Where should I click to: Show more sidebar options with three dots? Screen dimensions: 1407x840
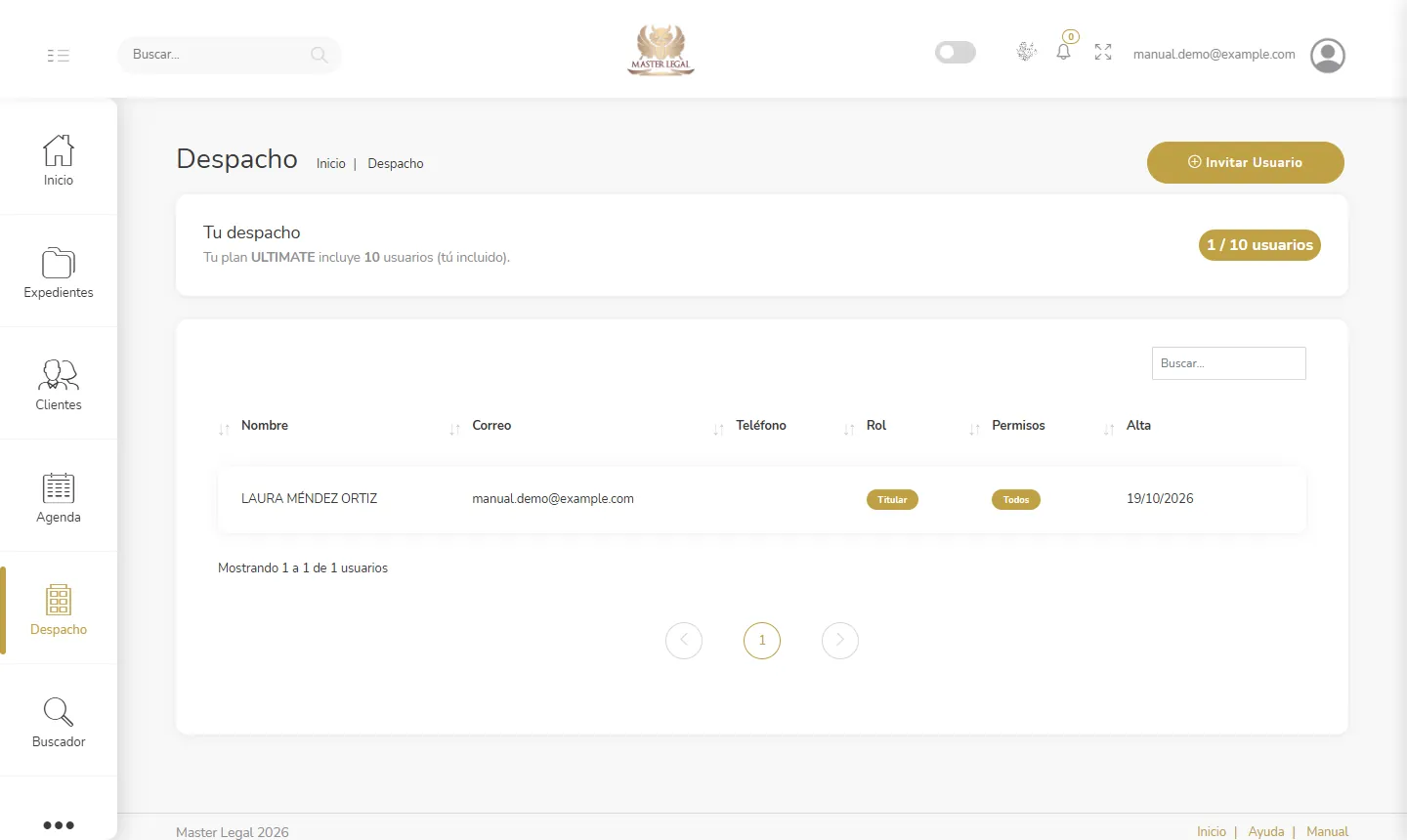click(59, 825)
